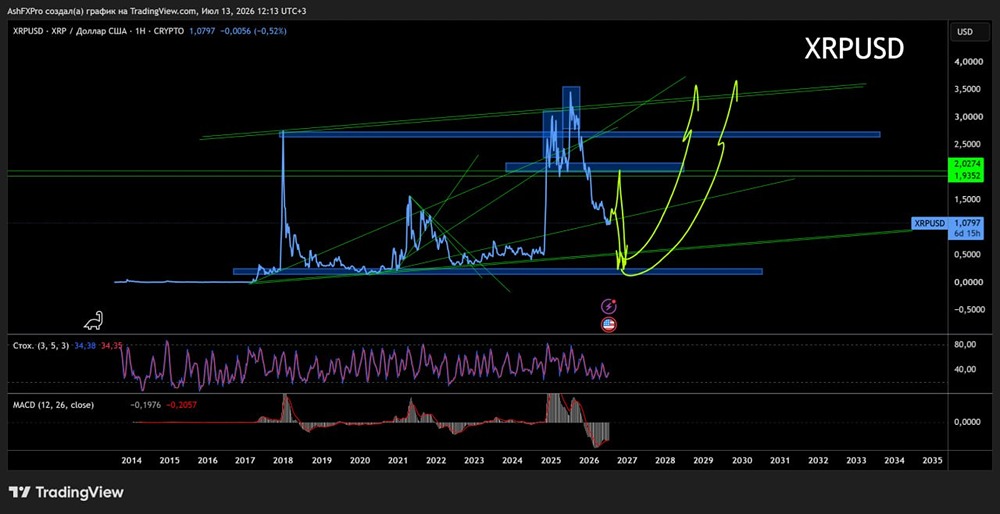Click the 2016 label on time axis
Image resolution: width=1000 pixels, height=514 pixels.
click(x=207, y=460)
